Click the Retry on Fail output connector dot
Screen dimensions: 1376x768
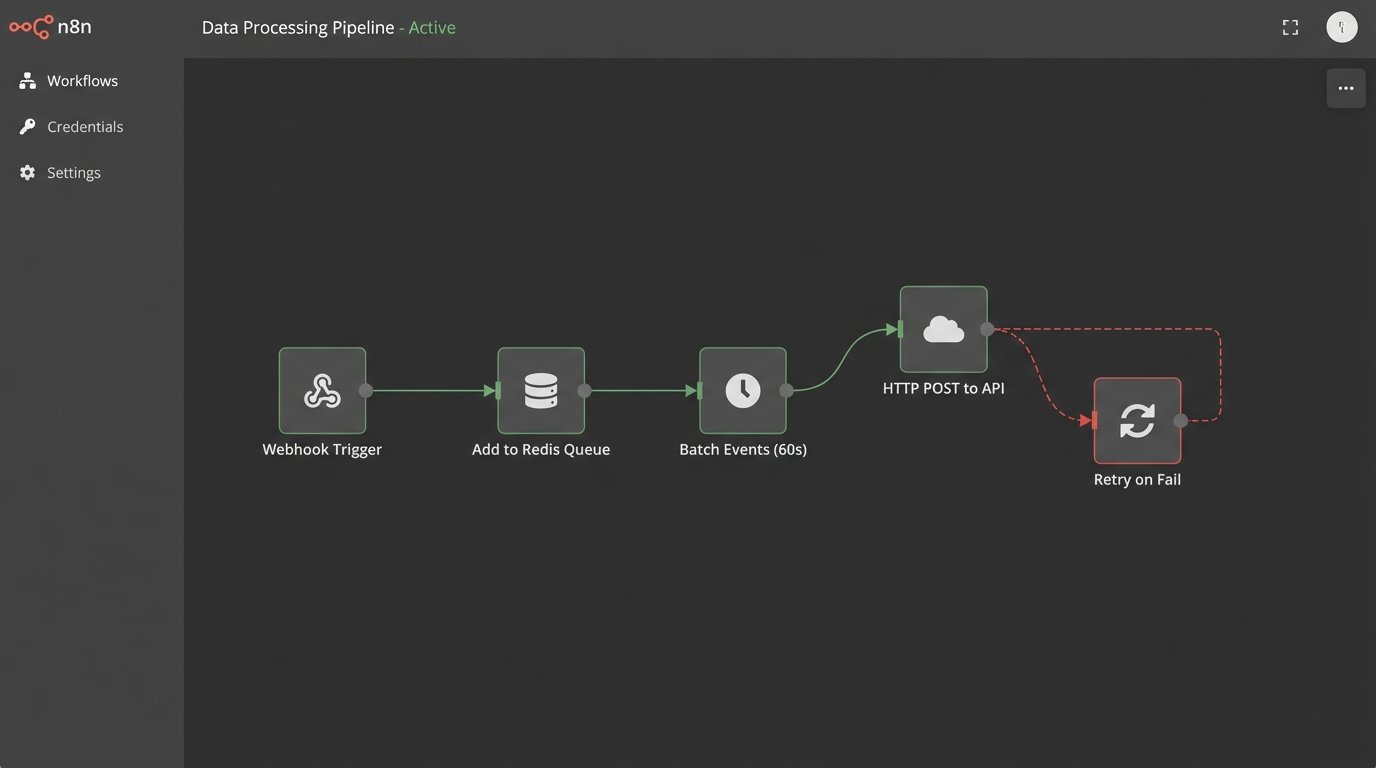(x=1181, y=421)
